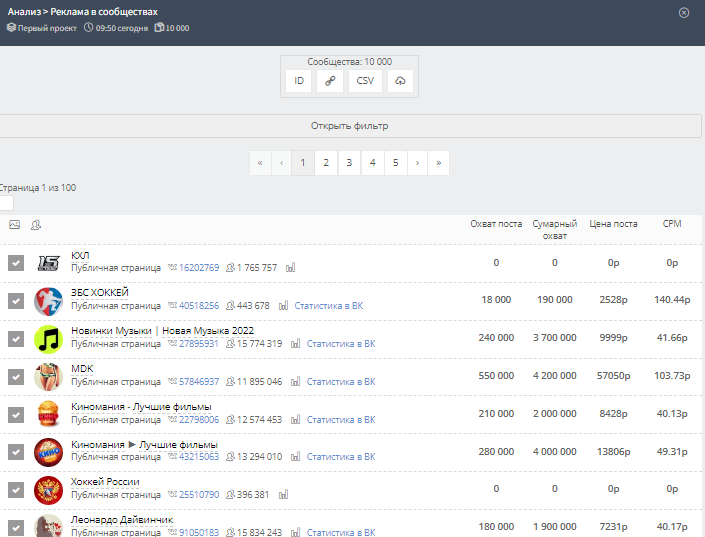Click the count icon beside 10 000

pyautogui.click(x=159, y=27)
